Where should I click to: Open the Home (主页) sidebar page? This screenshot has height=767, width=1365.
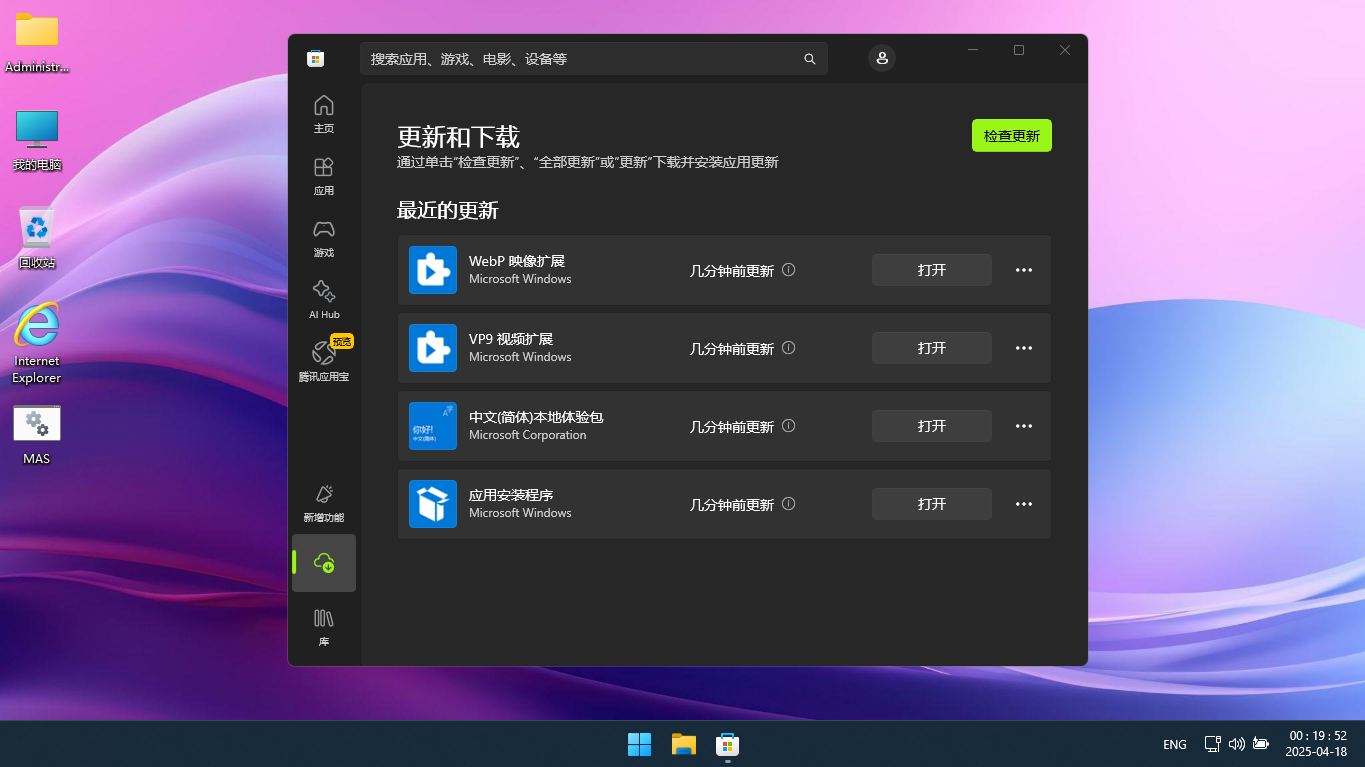coord(323,114)
